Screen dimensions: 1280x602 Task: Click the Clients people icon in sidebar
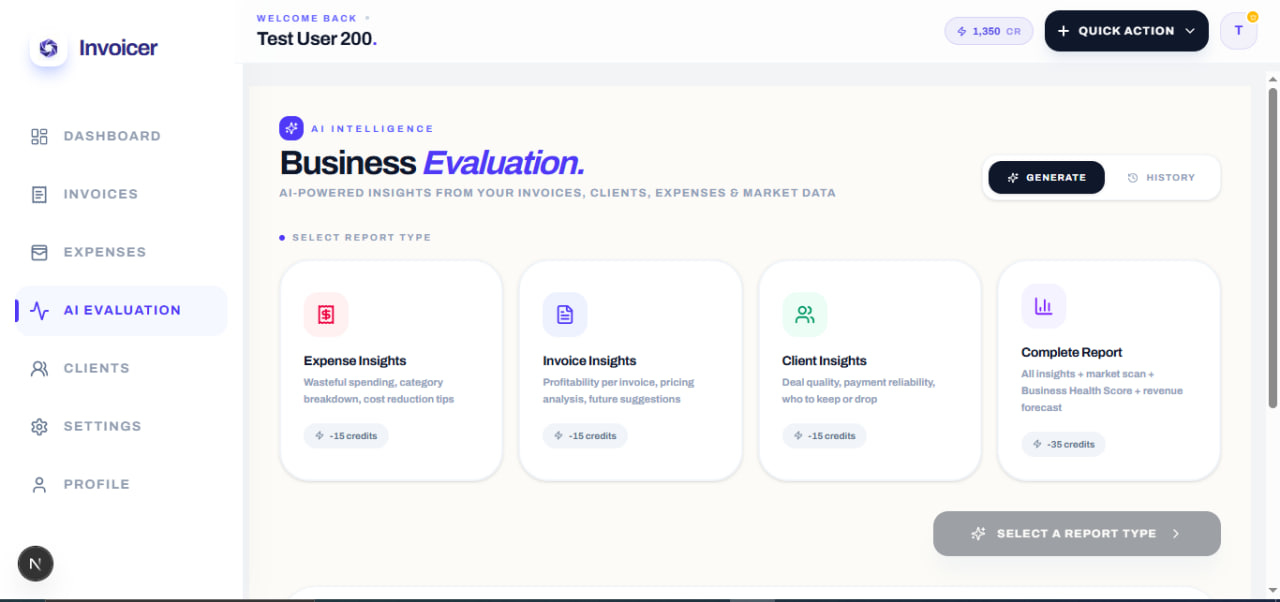39,368
